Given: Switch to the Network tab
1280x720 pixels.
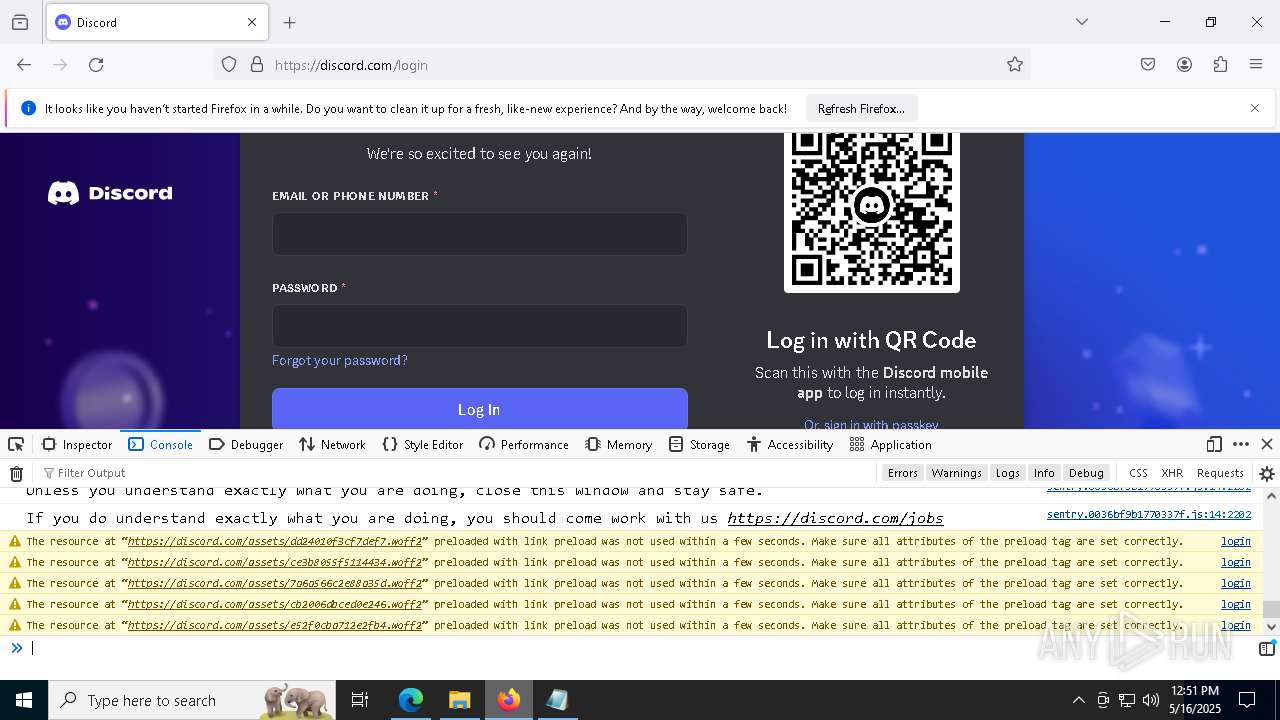Looking at the screenshot, I should (332, 445).
